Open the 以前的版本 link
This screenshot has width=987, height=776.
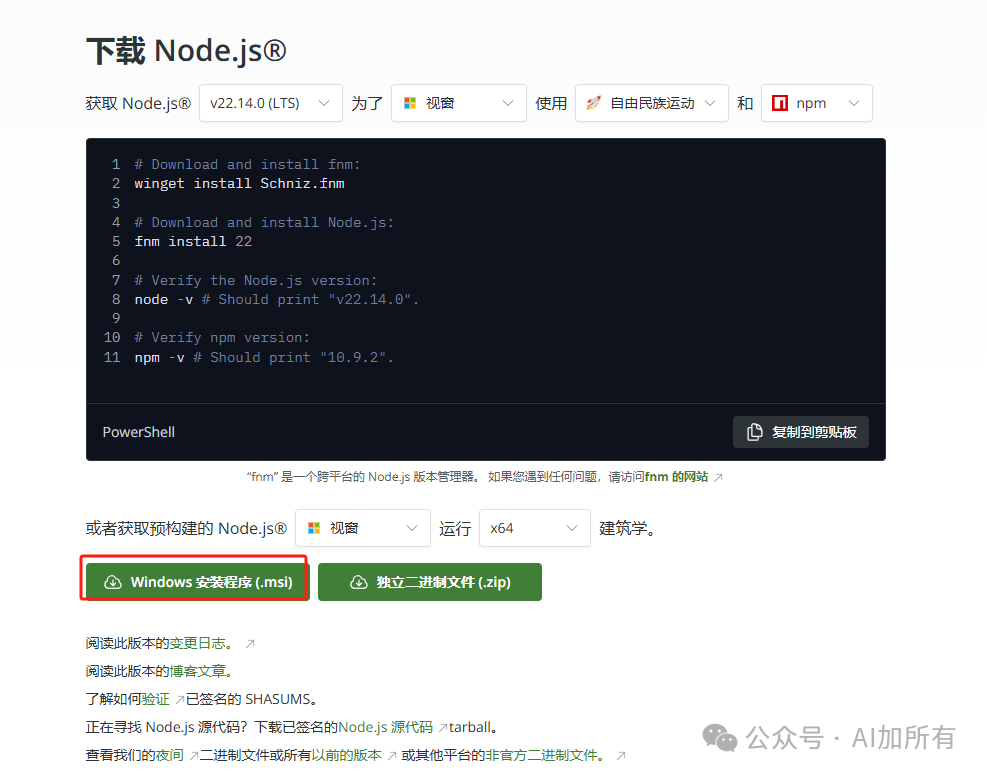click(x=346, y=755)
